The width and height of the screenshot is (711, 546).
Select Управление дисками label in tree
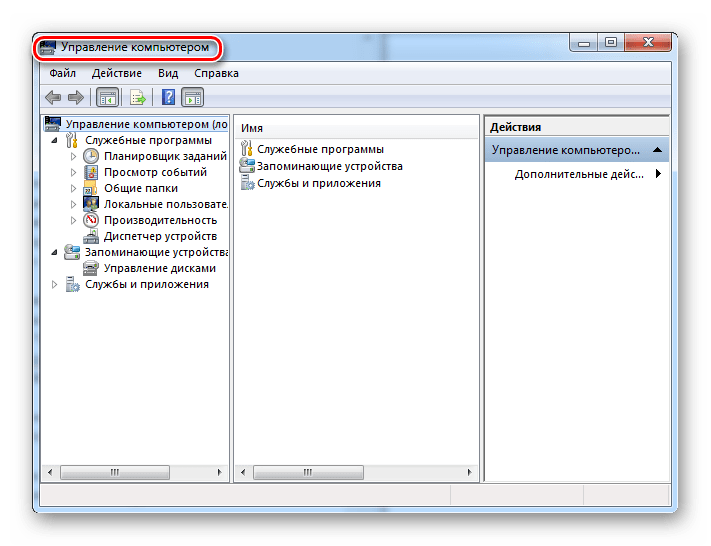pos(160,268)
